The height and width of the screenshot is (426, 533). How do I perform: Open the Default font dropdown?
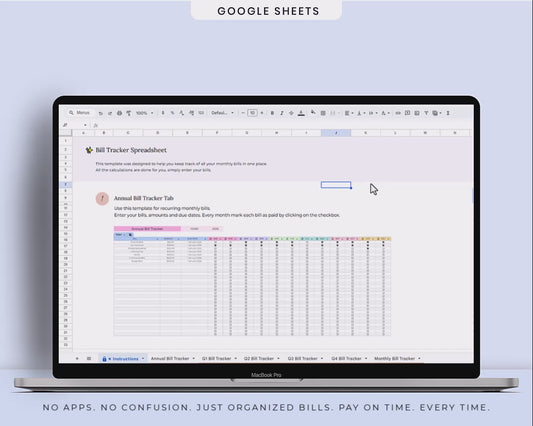222,113
